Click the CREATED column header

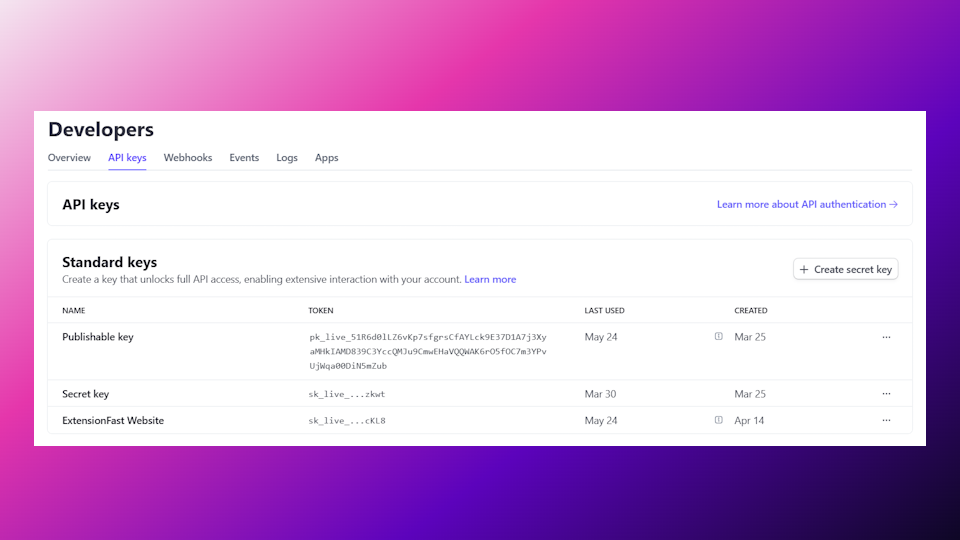[751, 310]
